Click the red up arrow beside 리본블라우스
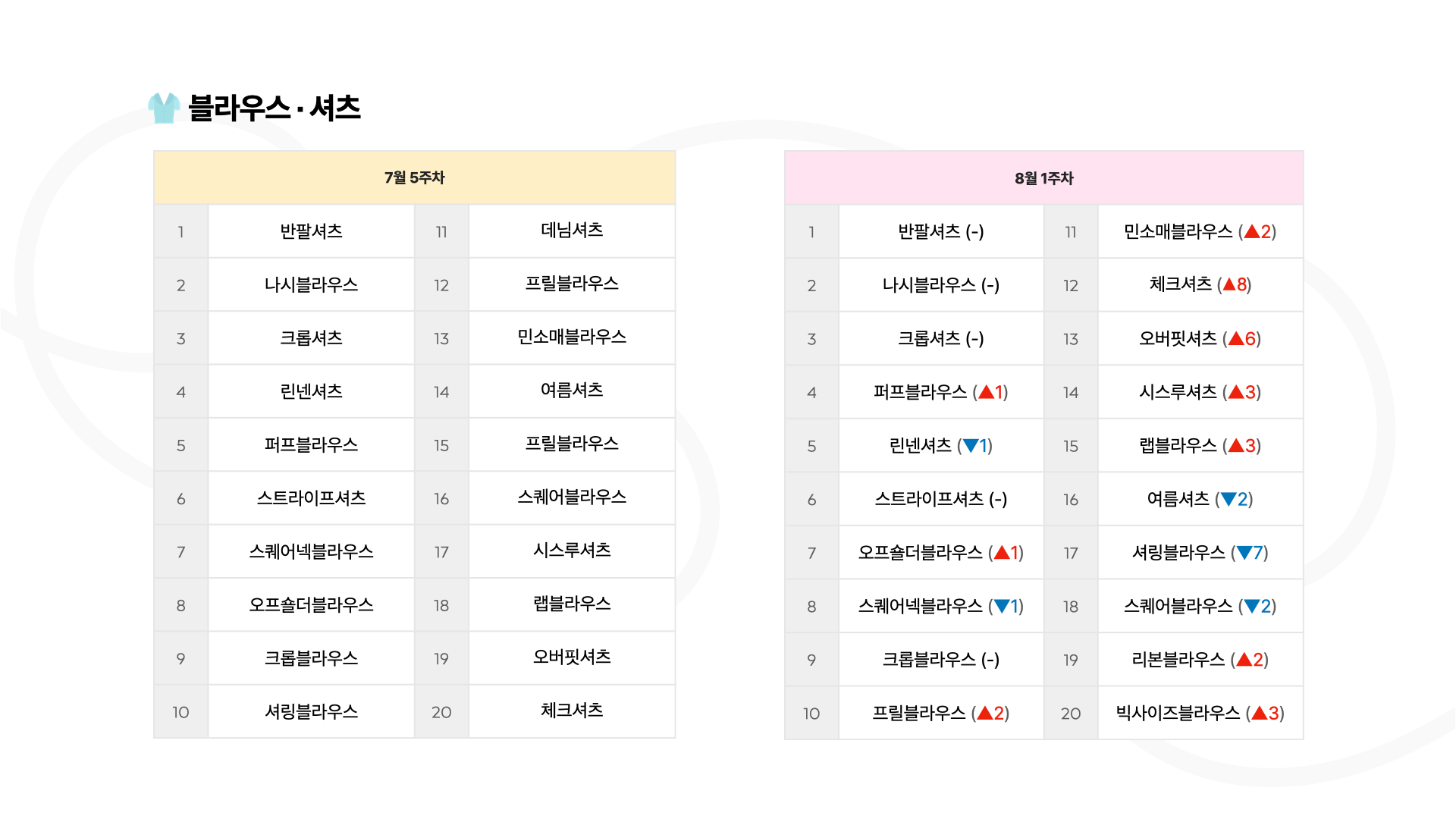 (x=1244, y=660)
